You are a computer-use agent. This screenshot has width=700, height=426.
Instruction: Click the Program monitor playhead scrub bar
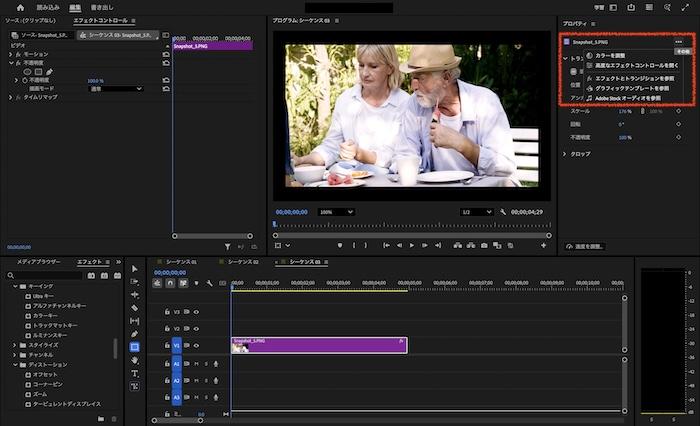(x=410, y=224)
